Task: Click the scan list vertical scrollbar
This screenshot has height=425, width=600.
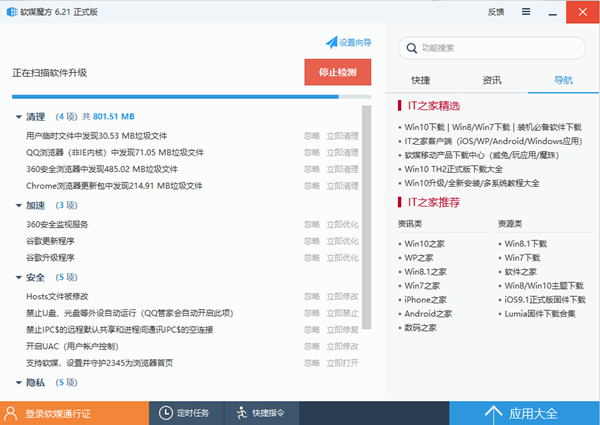Action: (x=367, y=217)
